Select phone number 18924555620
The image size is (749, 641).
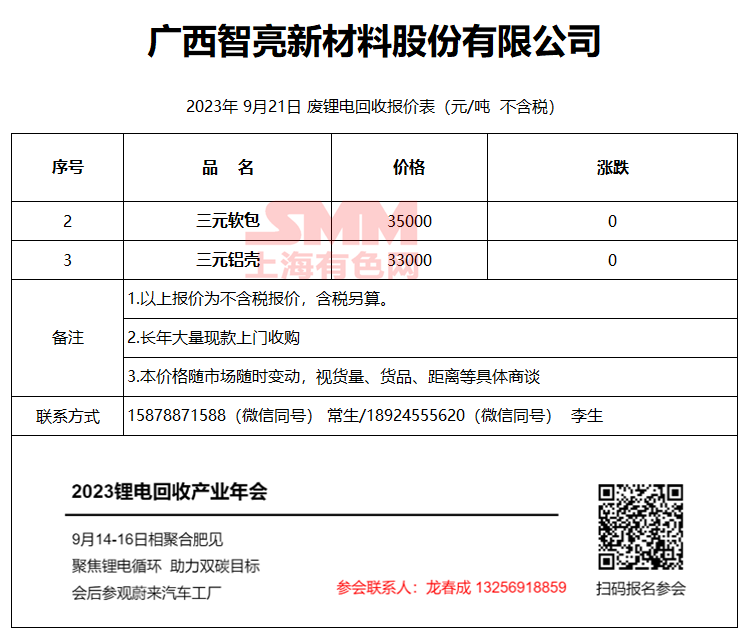416,416
